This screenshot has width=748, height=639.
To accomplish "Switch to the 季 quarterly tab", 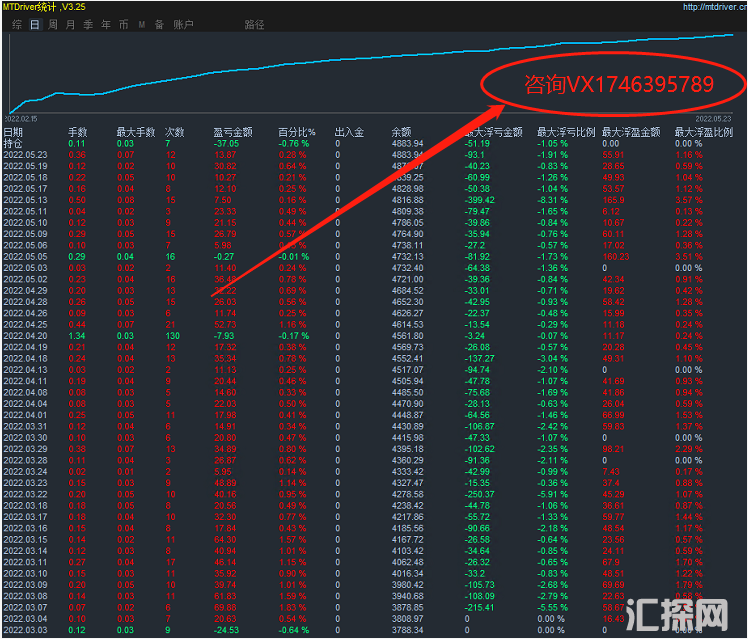I will coord(88,23).
